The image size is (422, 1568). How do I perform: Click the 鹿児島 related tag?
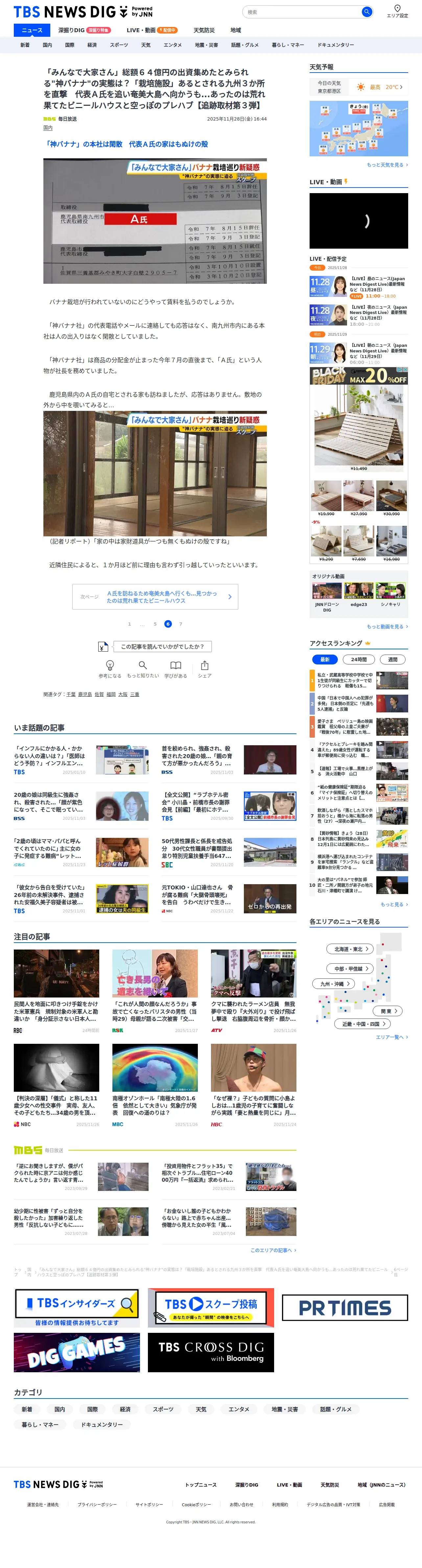(x=85, y=695)
